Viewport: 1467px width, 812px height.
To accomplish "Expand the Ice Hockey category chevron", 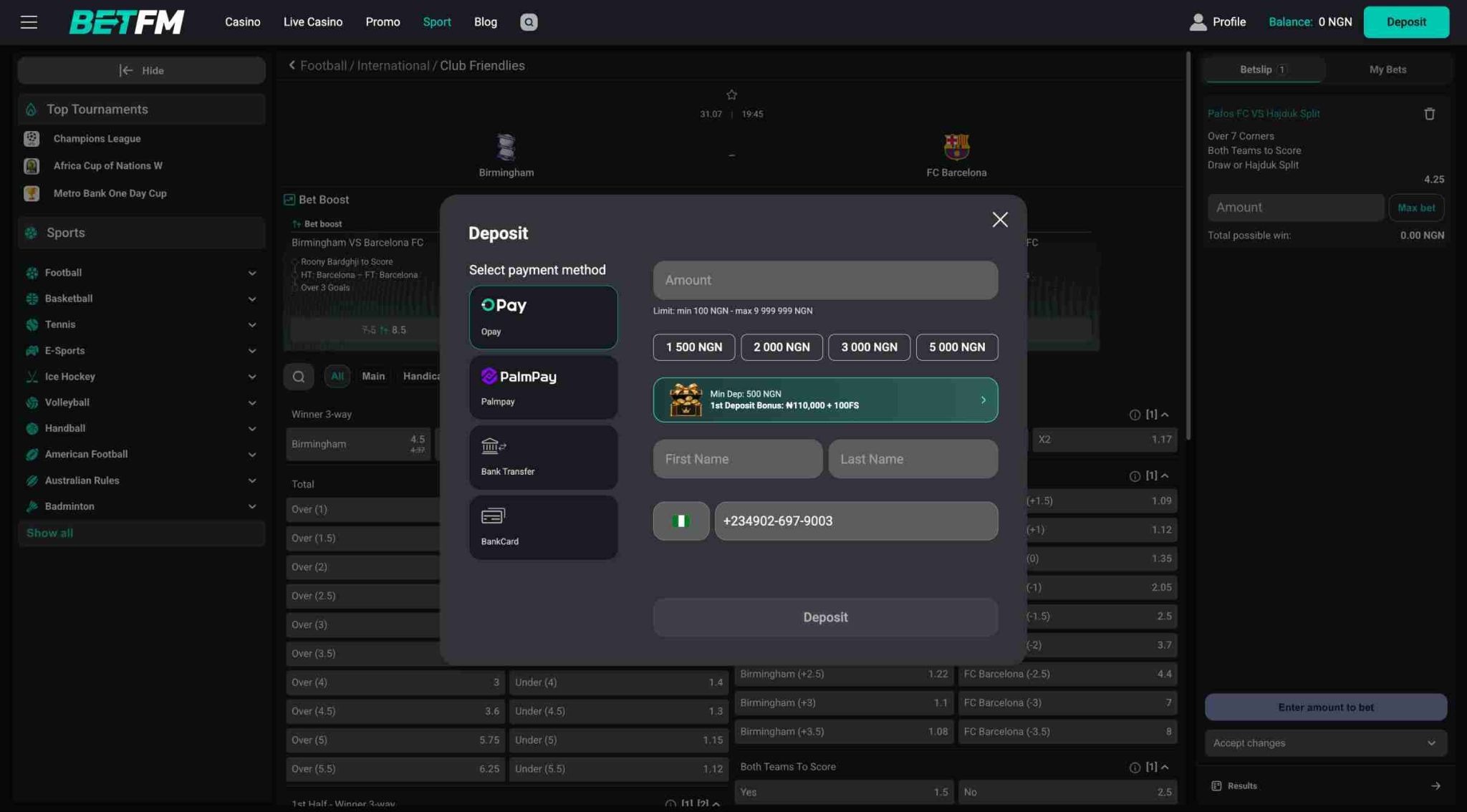I will 252,377.
